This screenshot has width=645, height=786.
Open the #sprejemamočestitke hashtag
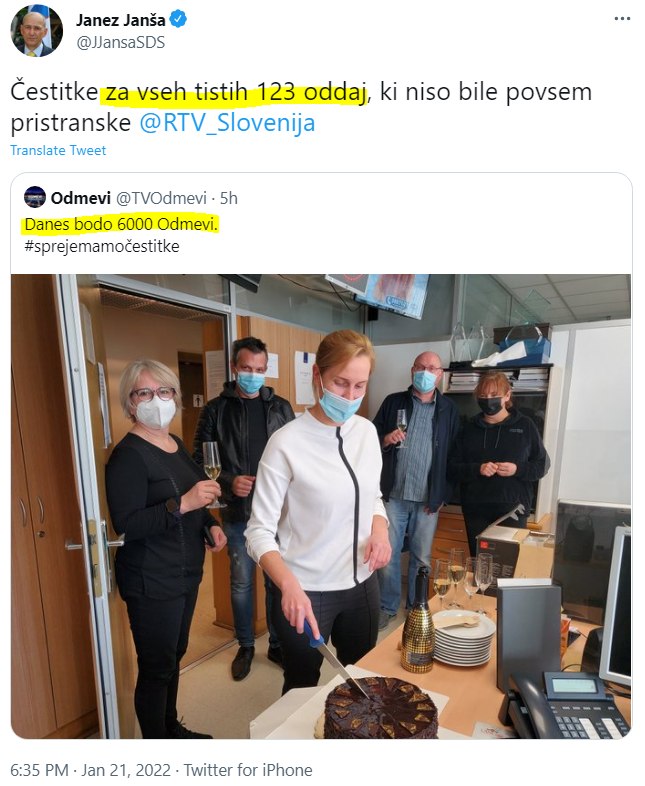click(x=102, y=246)
